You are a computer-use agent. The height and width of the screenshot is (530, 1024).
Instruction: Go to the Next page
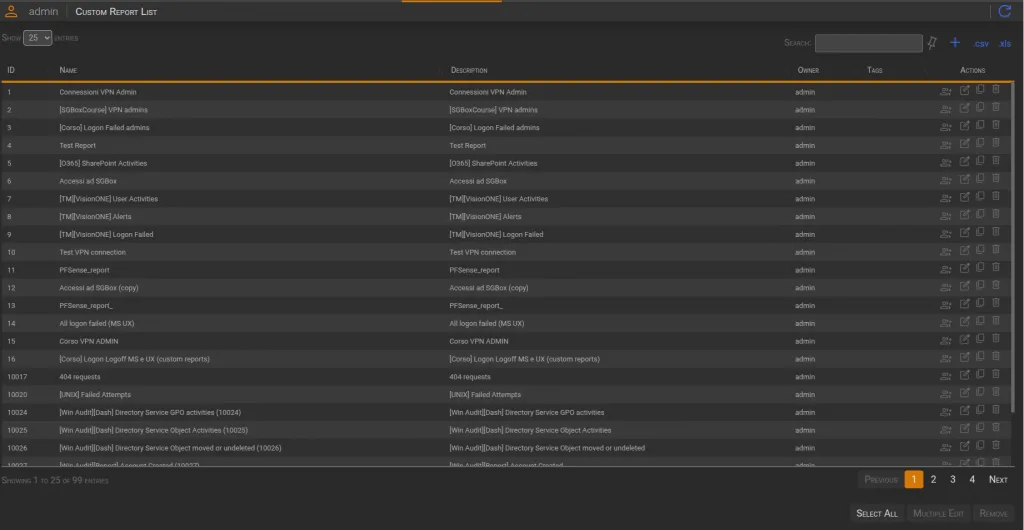[x=998, y=480]
